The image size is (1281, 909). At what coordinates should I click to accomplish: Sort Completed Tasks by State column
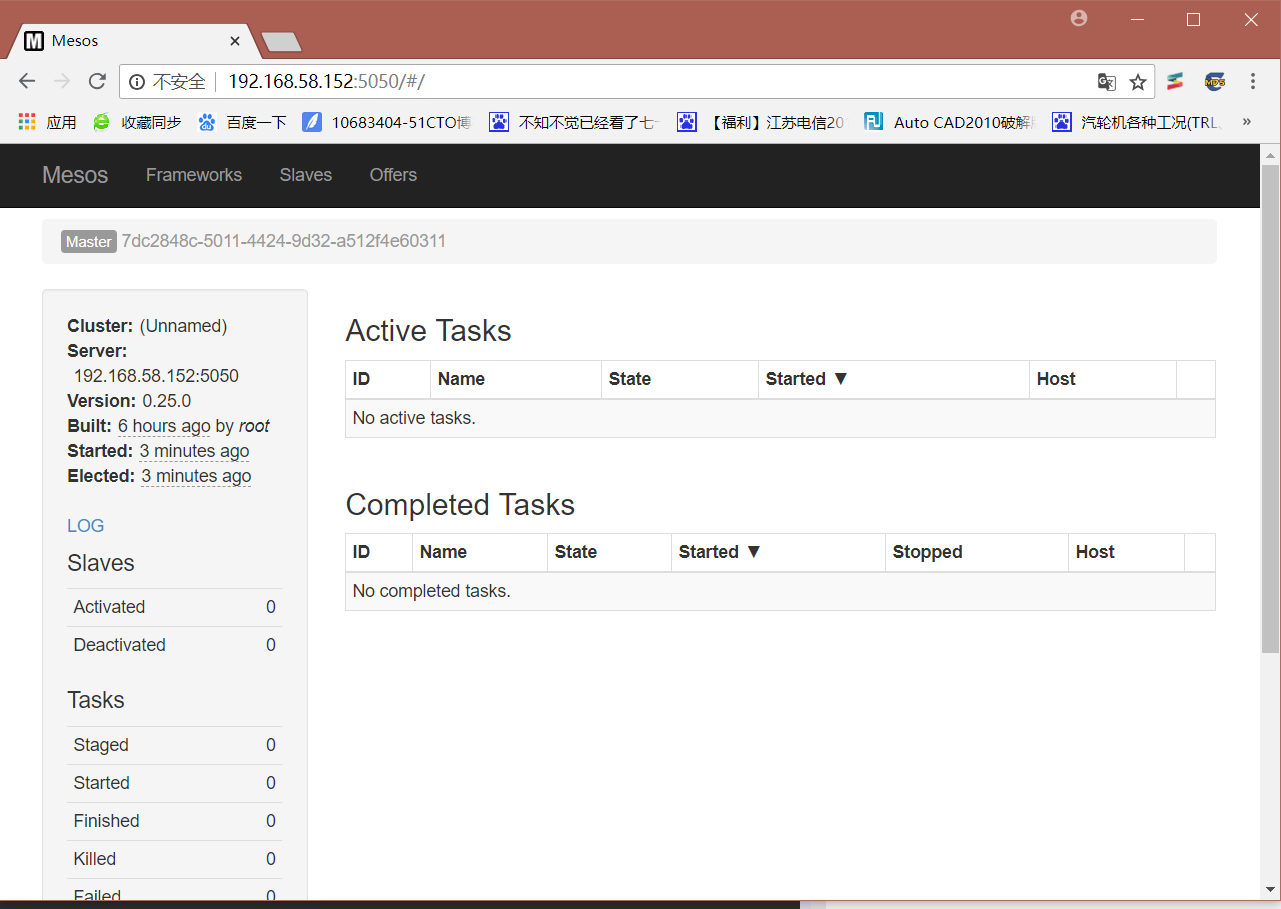point(610,552)
